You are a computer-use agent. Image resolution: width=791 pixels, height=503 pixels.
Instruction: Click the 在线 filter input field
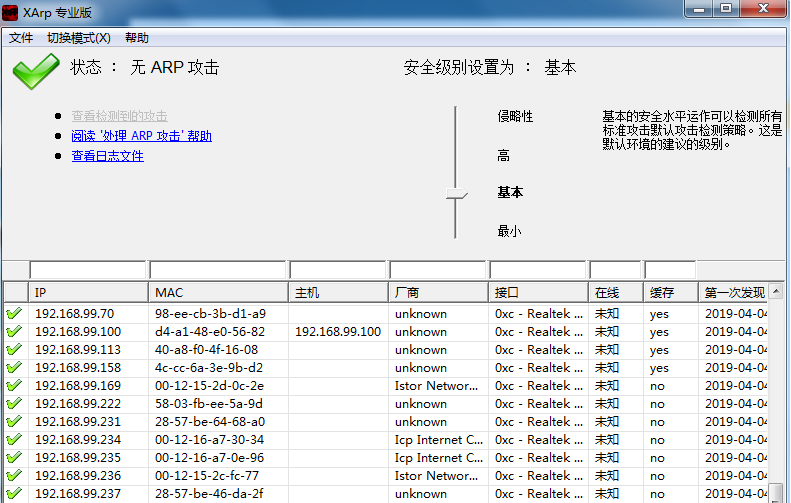coord(615,270)
